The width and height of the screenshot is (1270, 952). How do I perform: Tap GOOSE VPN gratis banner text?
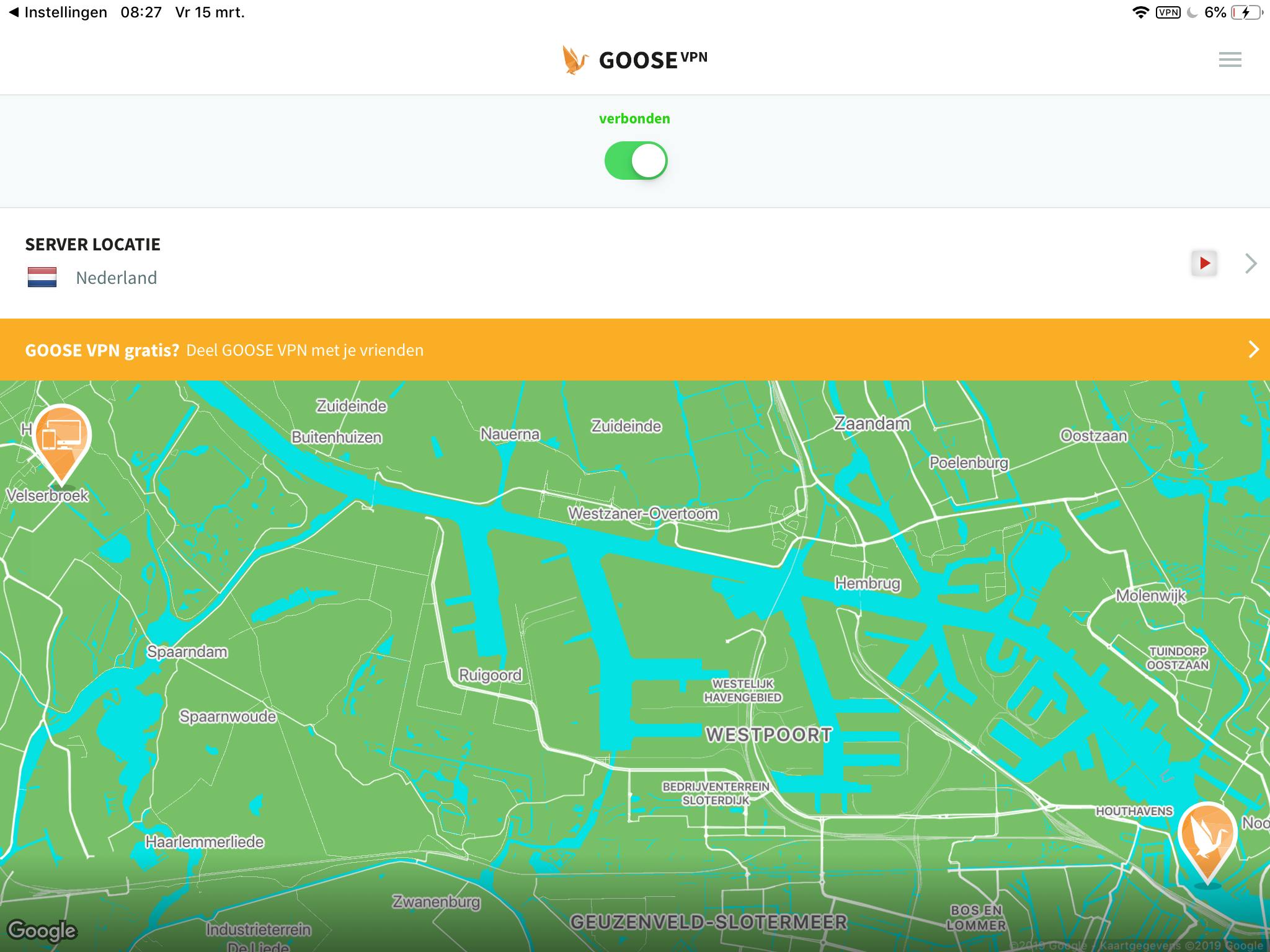coord(102,350)
